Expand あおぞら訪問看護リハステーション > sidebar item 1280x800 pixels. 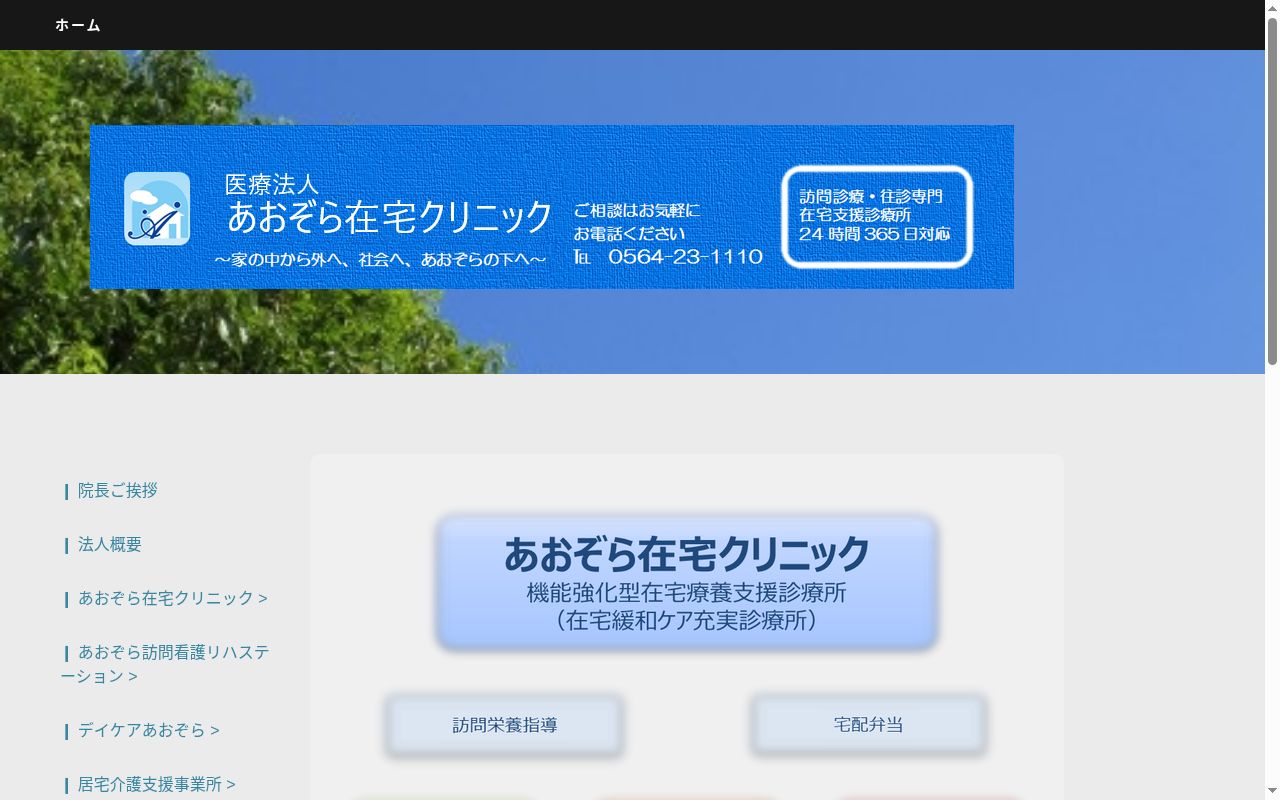tap(165, 664)
